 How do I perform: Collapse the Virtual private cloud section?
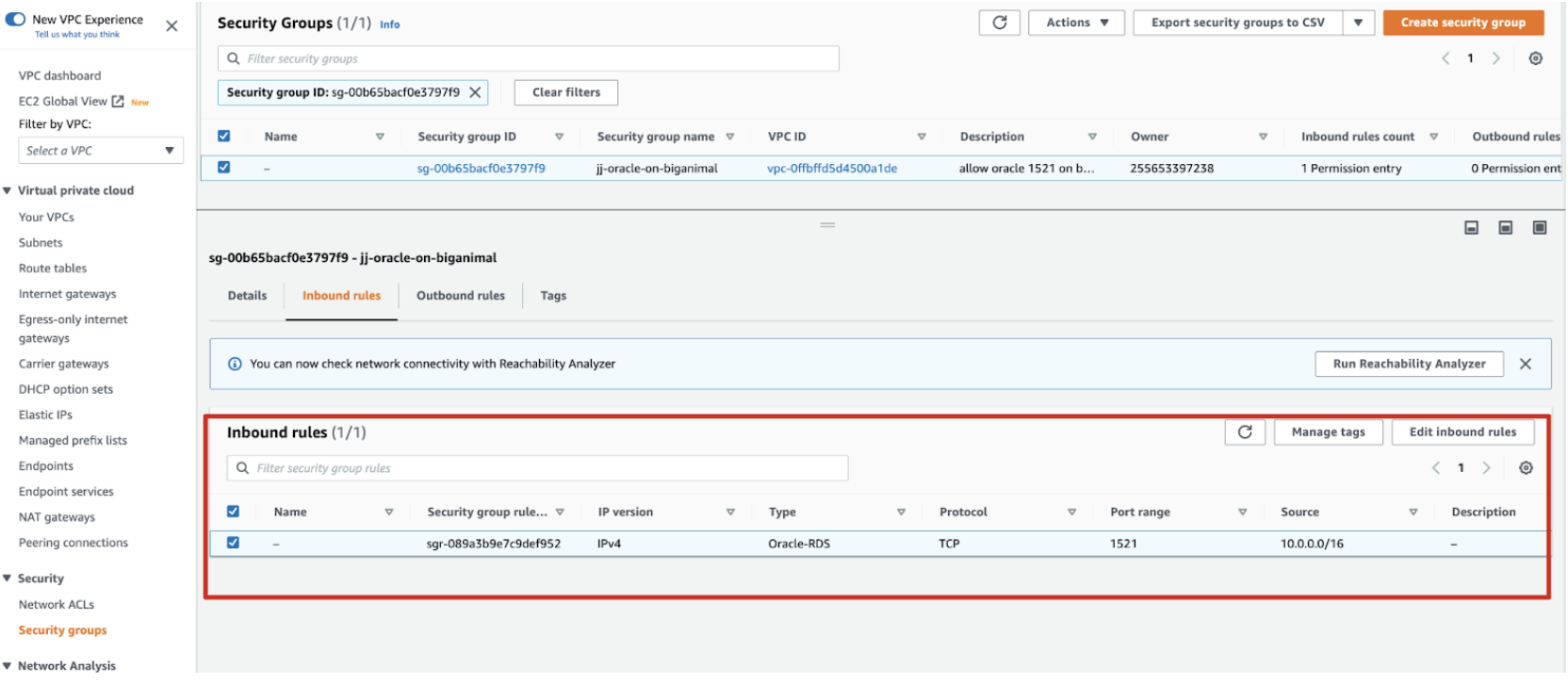point(8,190)
